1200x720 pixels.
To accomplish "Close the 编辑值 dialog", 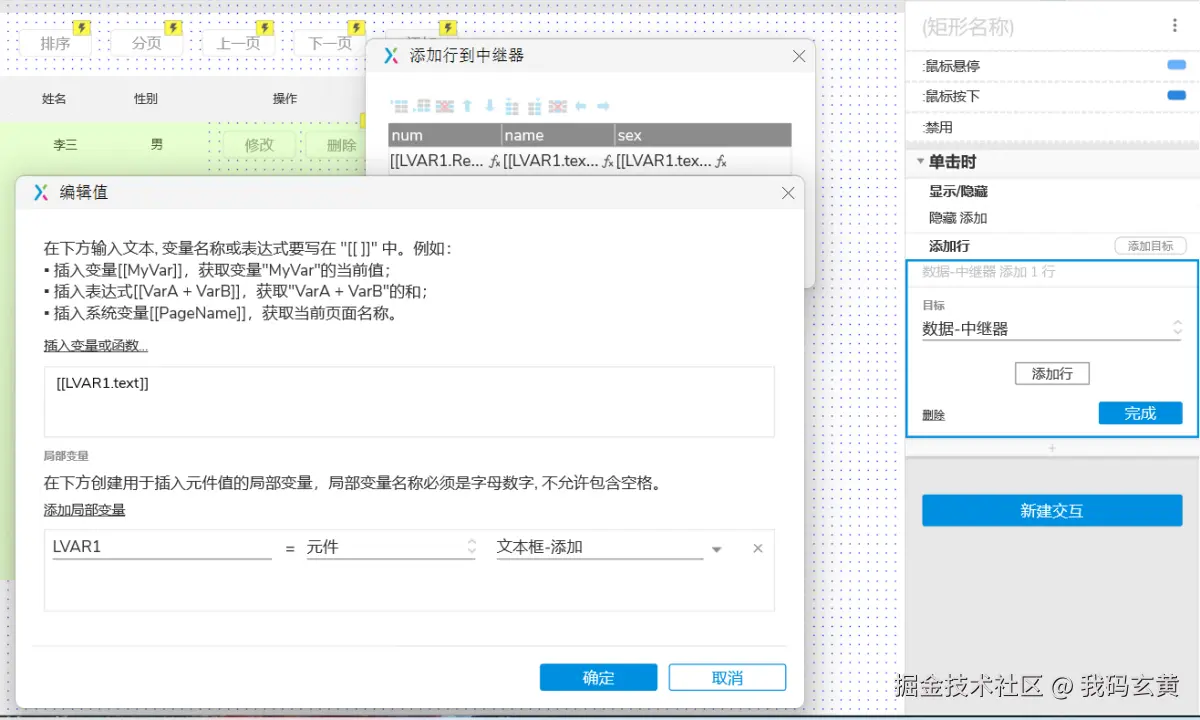I will tap(788, 193).
